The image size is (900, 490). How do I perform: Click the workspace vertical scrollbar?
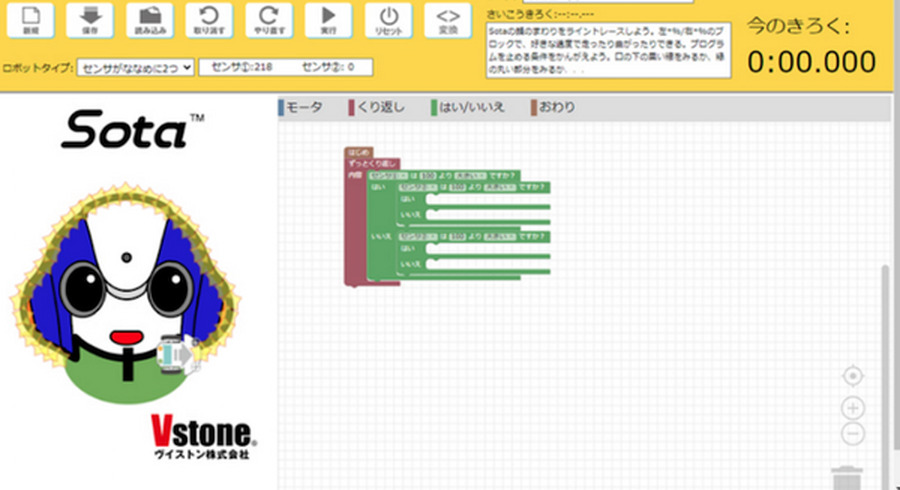point(883,360)
